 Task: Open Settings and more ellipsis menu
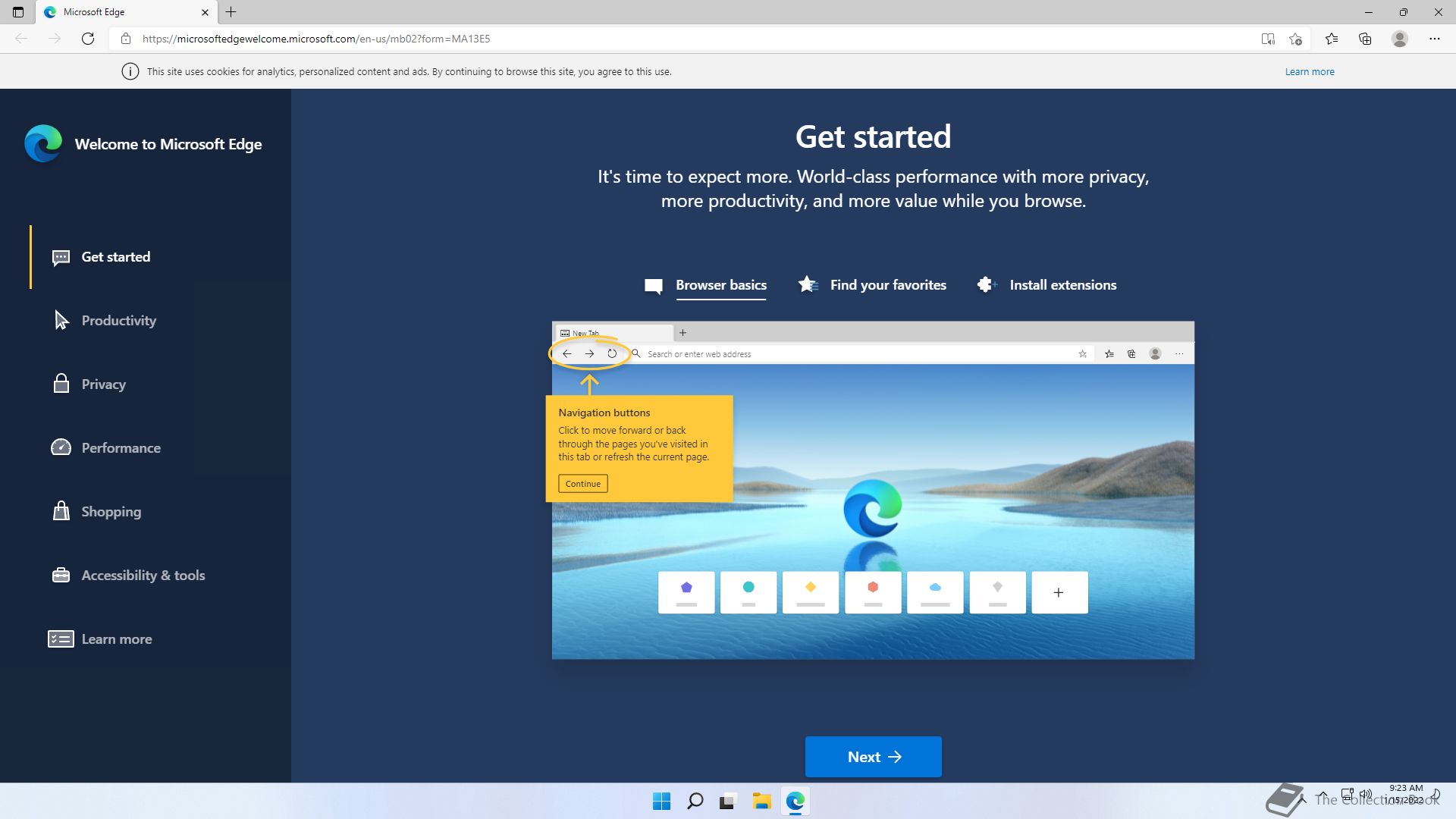pyautogui.click(x=1434, y=39)
